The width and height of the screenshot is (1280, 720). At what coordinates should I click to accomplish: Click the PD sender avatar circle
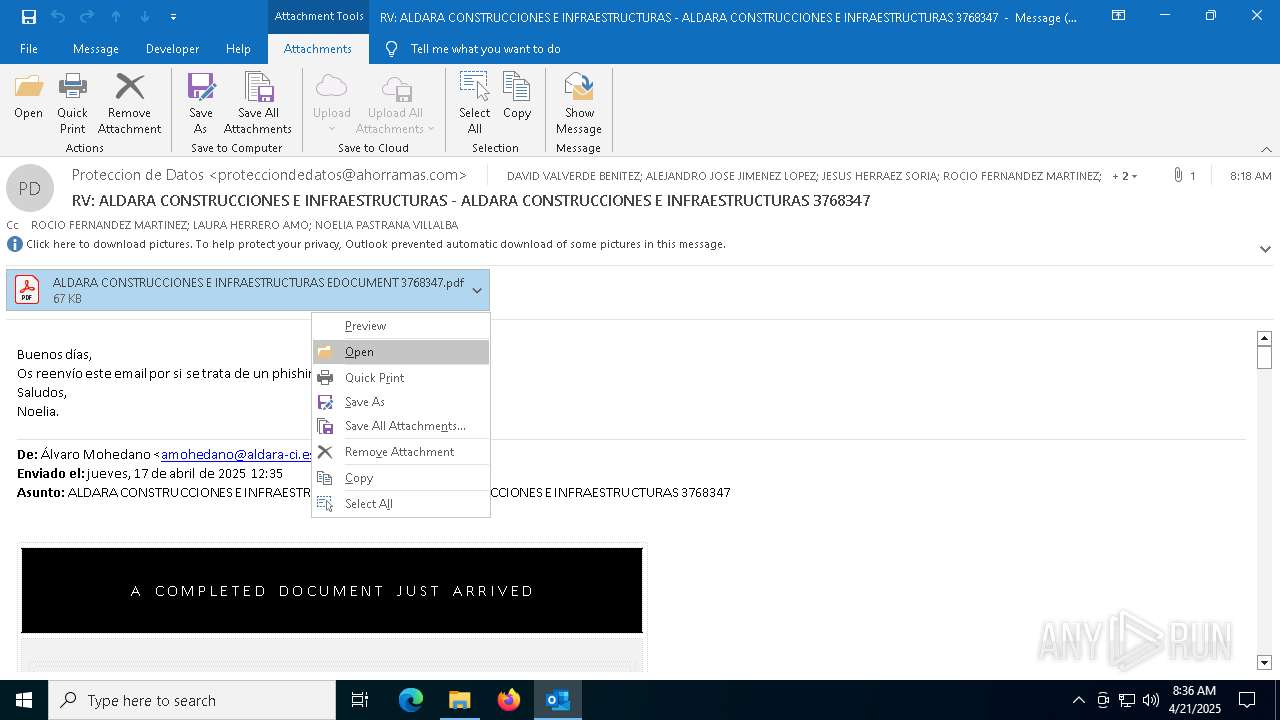coord(30,188)
